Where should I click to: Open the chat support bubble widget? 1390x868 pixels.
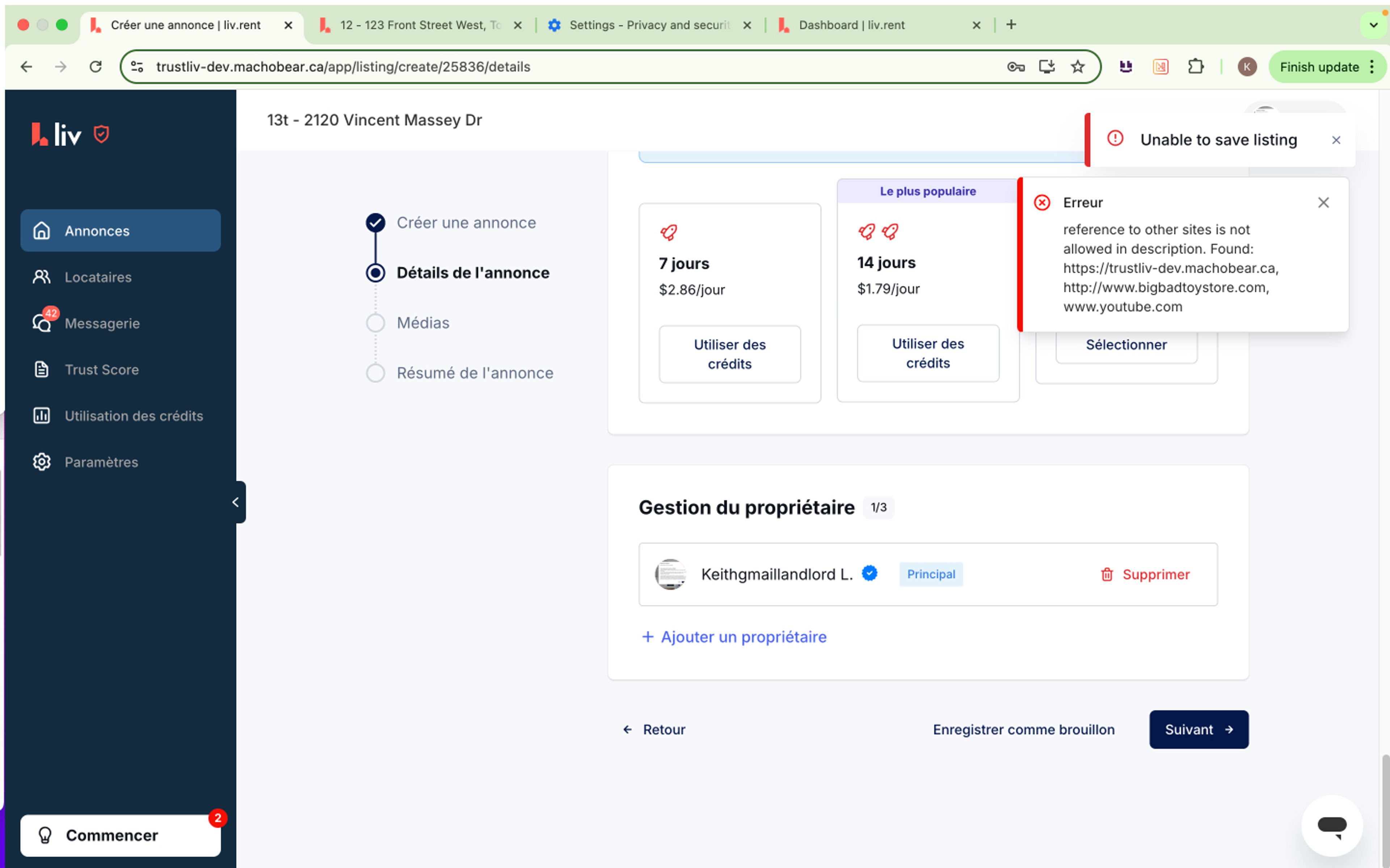[1331, 826]
